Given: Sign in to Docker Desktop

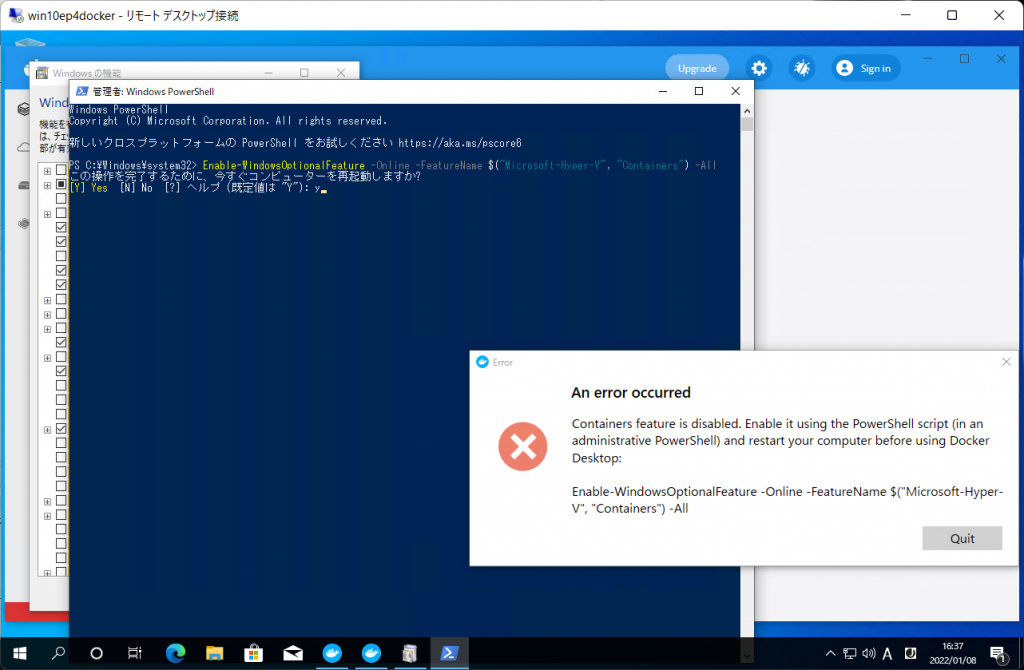Looking at the screenshot, I should pos(865,68).
